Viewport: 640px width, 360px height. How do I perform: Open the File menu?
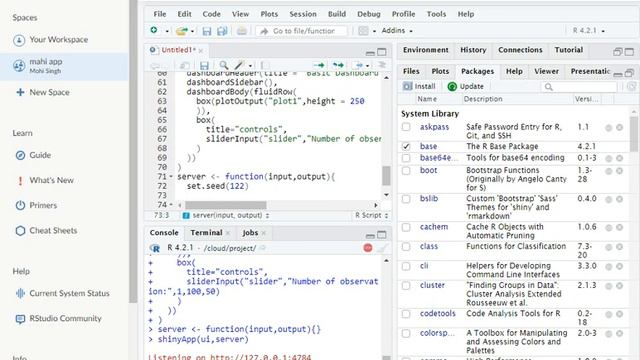pos(160,14)
